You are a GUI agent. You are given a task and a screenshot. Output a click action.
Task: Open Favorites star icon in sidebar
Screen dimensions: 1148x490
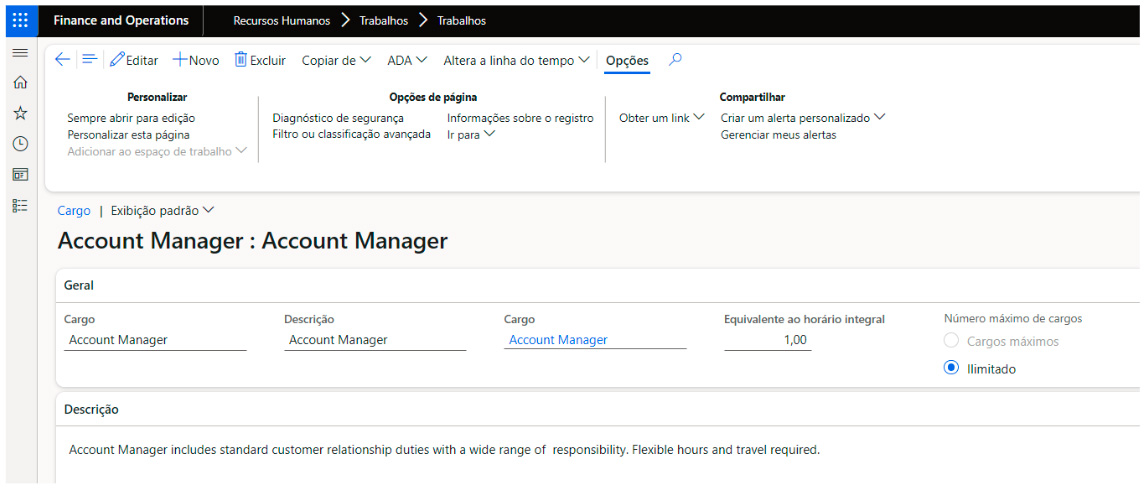[x=19, y=113]
